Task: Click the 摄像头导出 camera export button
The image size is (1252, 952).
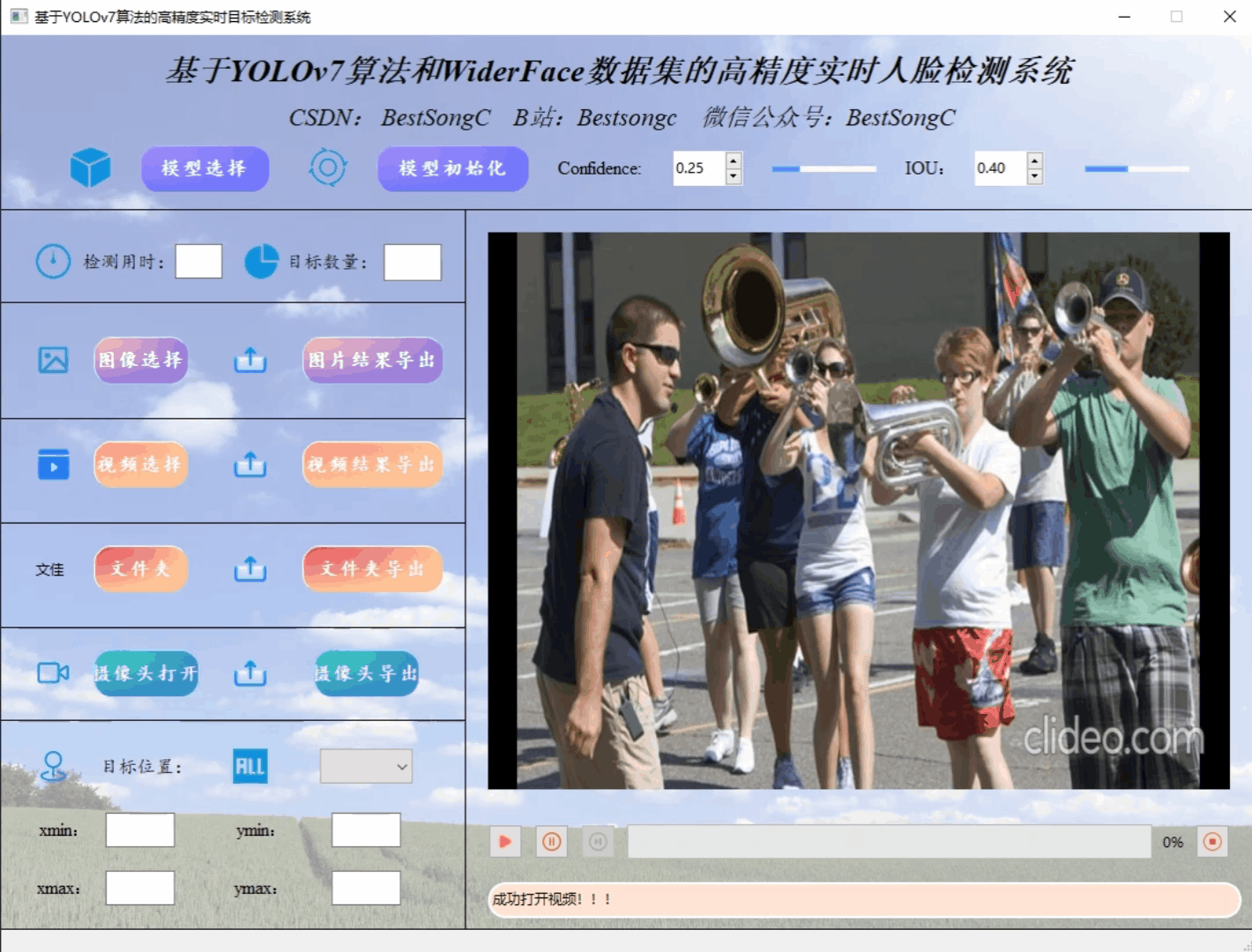Action: [367, 673]
